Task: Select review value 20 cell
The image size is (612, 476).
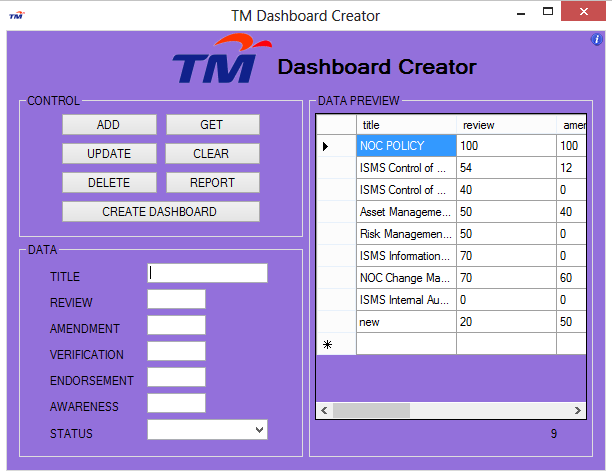Action: tap(506, 322)
